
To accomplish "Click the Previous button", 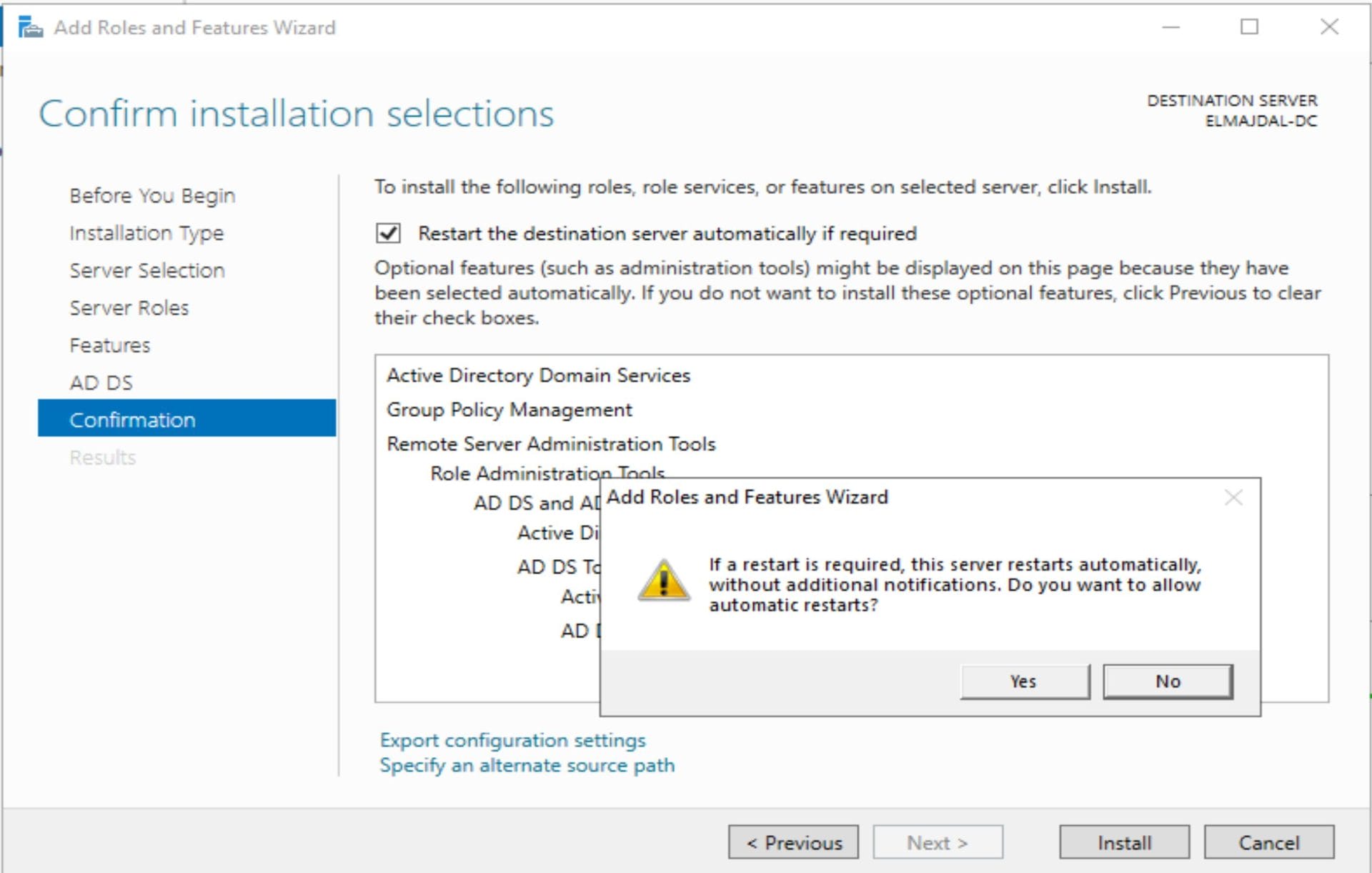I will [x=793, y=842].
